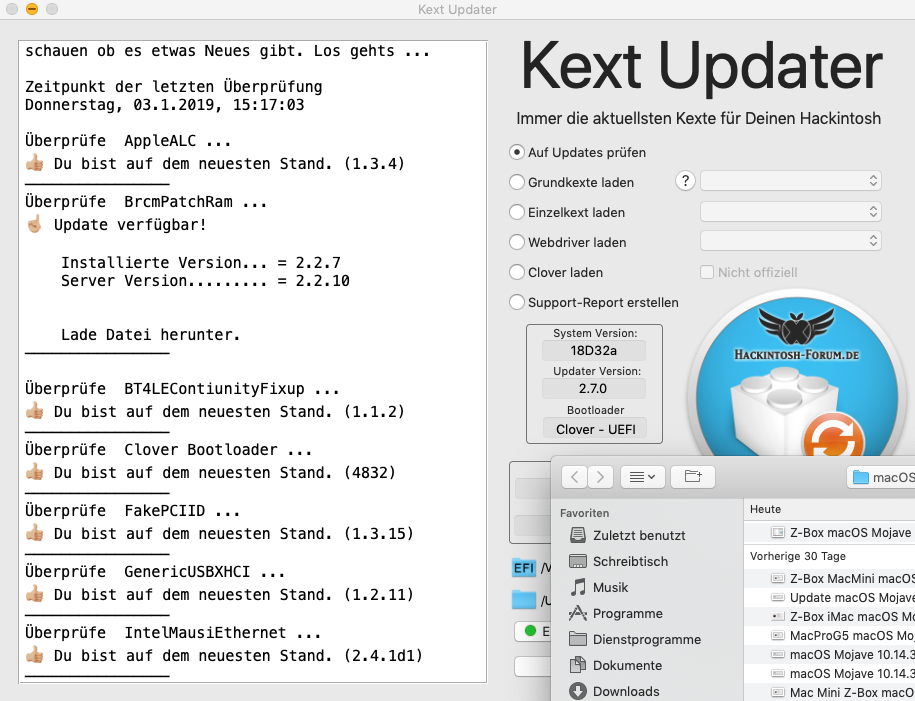Click 'Überprüfe GenericUSBXHCI' log line
The height and width of the screenshot is (701, 915).
tap(155, 572)
